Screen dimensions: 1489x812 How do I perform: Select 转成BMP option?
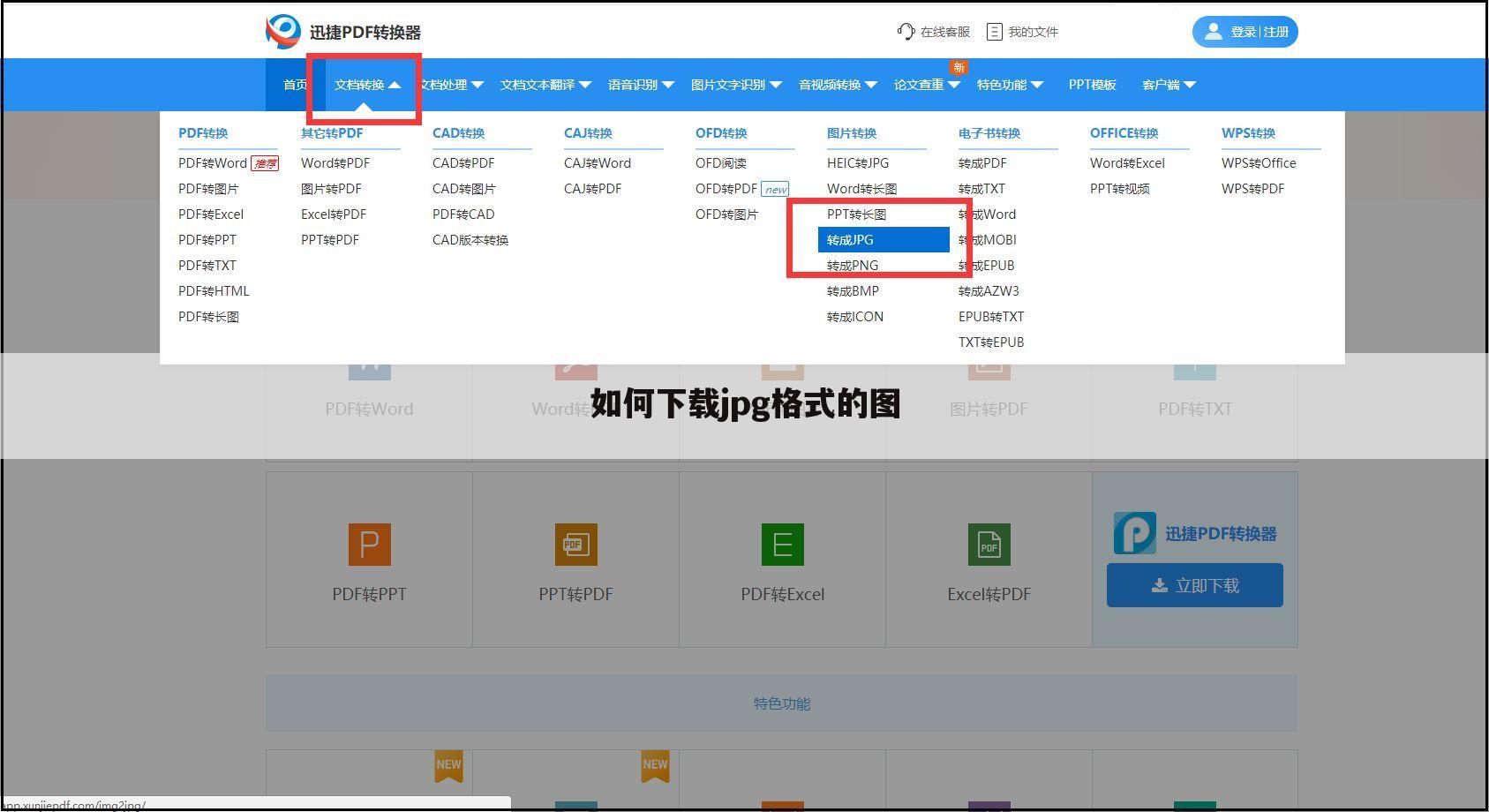pos(854,291)
